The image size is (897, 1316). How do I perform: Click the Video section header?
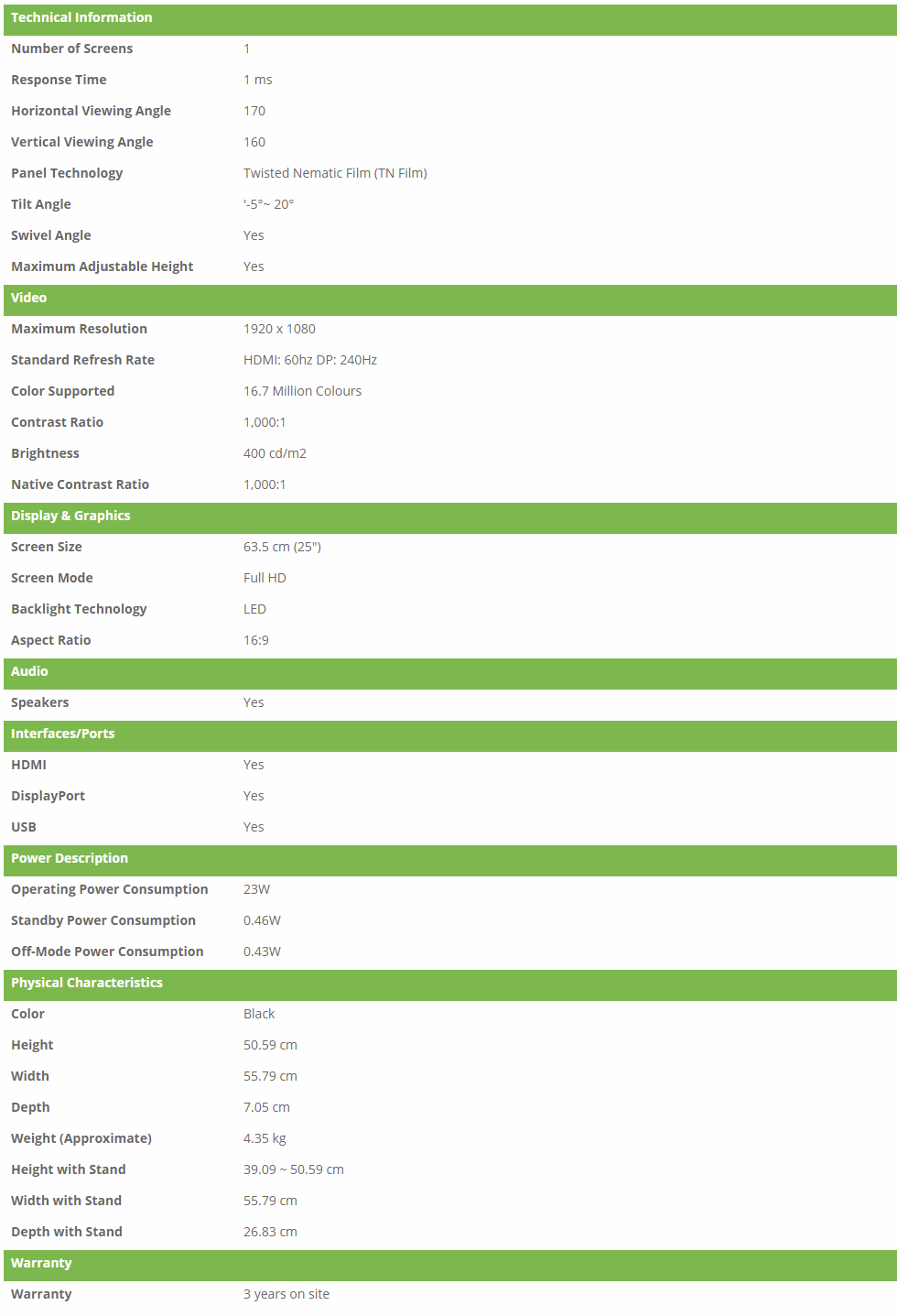pyautogui.click(x=29, y=298)
